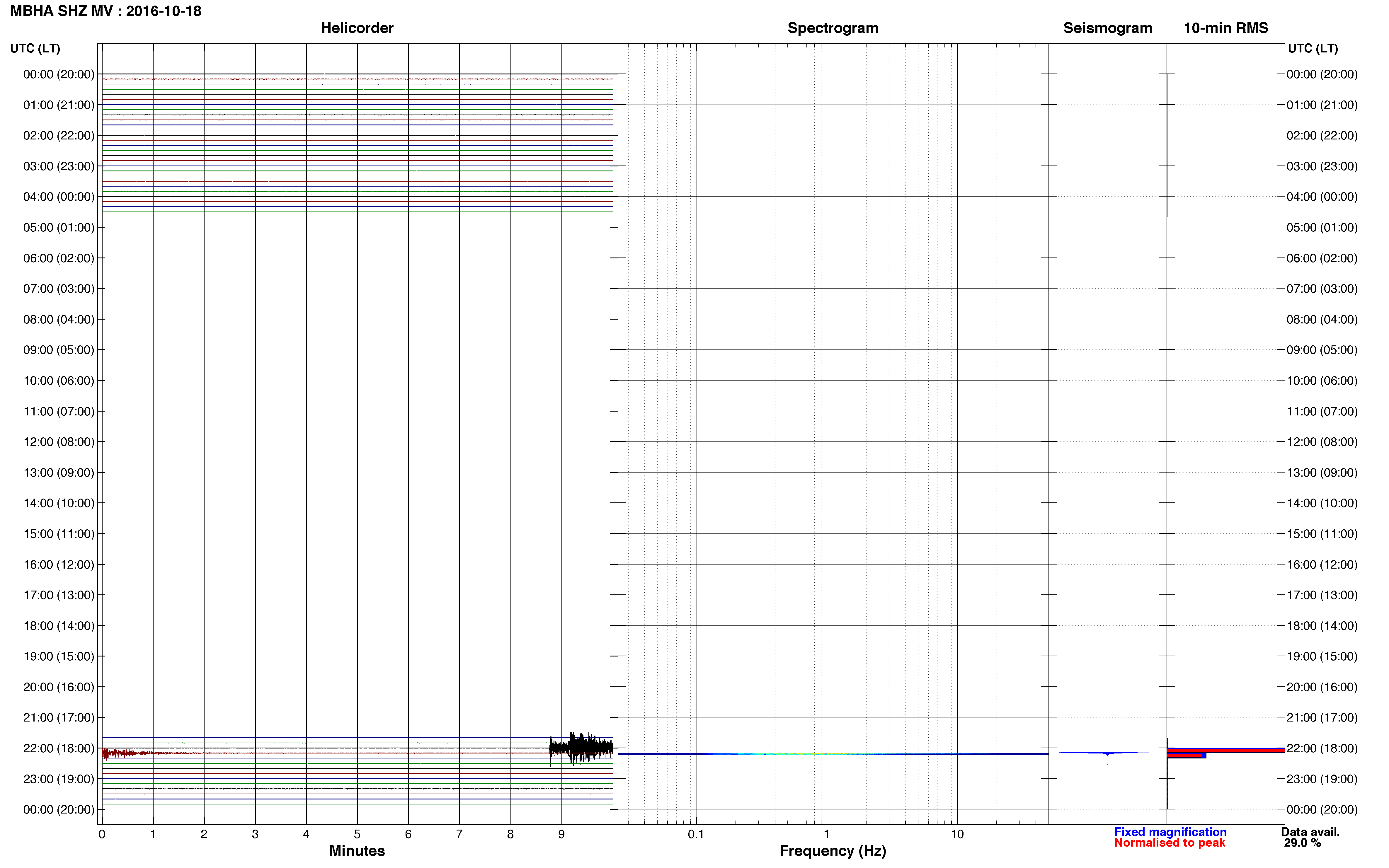The height and width of the screenshot is (868, 1389).
Task: Click right time label '09:00 (05:00)'
Action: pyautogui.click(x=1322, y=350)
